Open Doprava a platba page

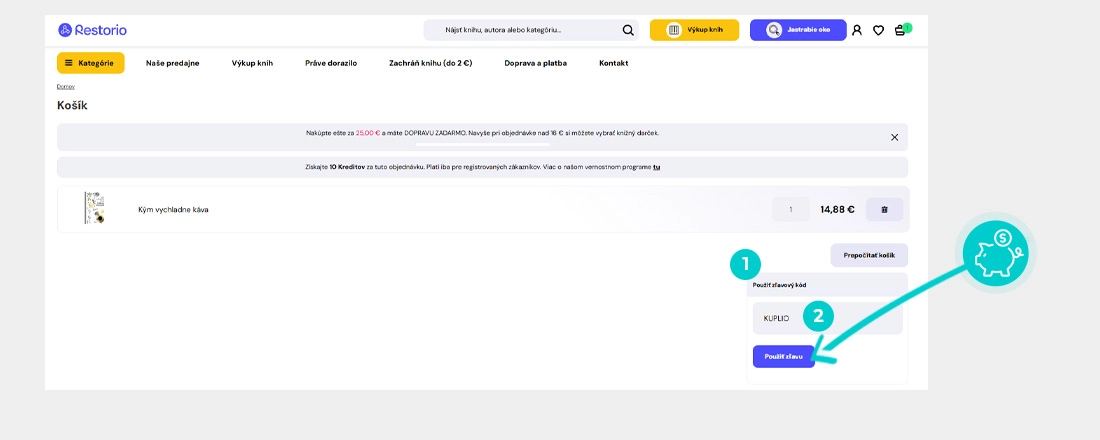tap(535, 63)
